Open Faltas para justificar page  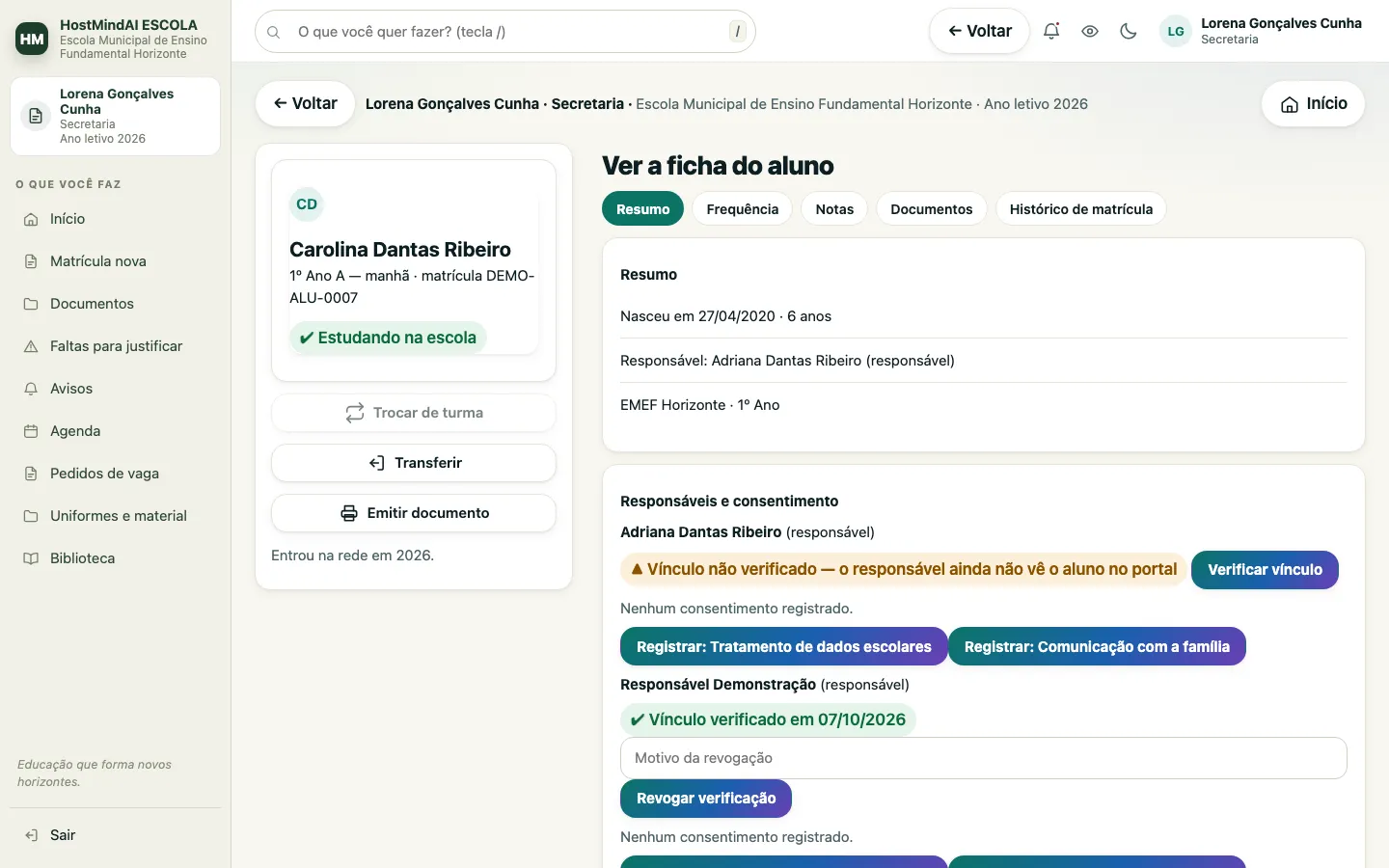pyautogui.click(x=116, y=346)
